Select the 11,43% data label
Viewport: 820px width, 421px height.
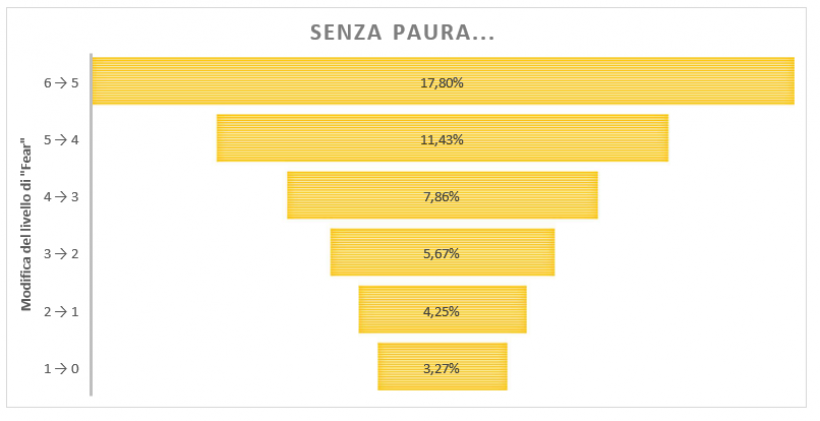point(442,140)
